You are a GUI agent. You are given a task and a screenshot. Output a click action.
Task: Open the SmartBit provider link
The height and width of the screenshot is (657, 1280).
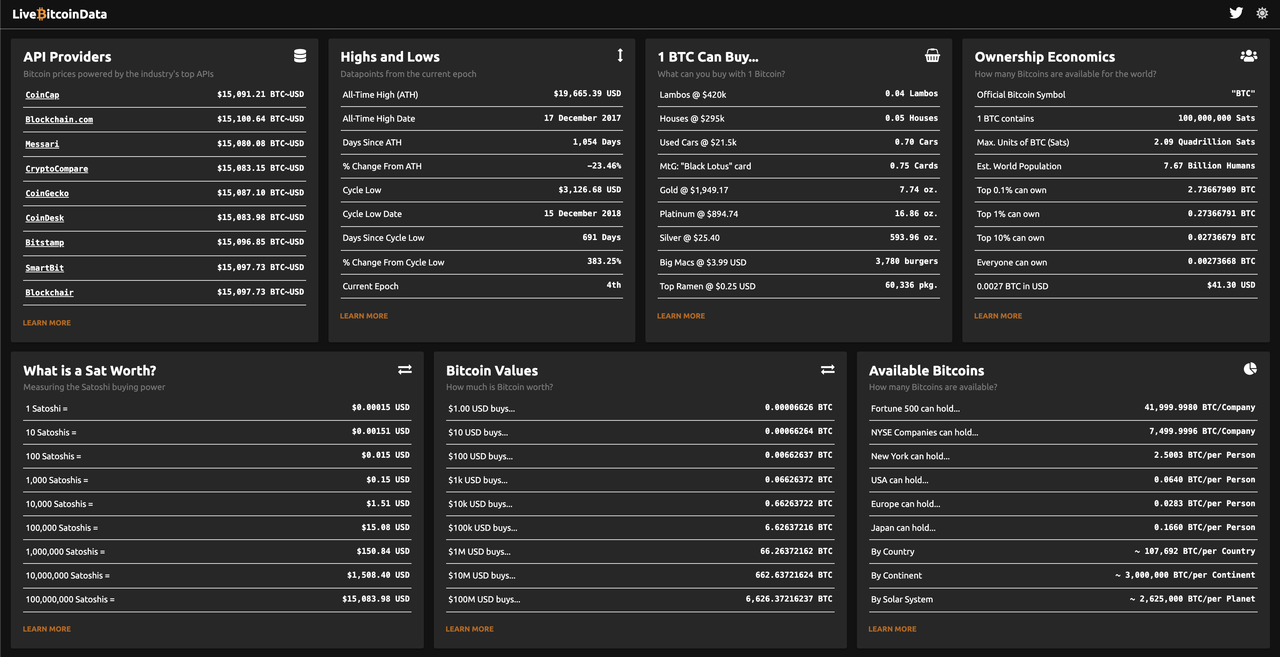pos(45,268)
